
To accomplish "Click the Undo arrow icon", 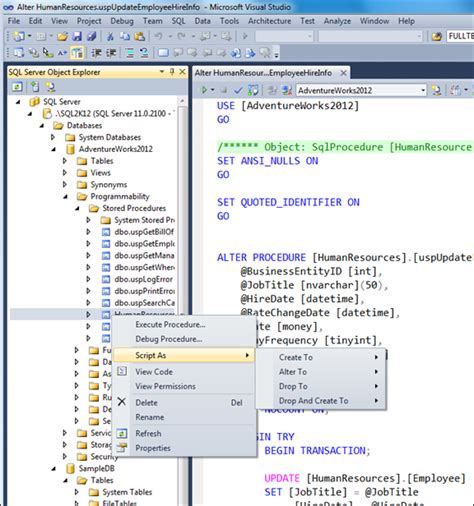I will (158, 36).
